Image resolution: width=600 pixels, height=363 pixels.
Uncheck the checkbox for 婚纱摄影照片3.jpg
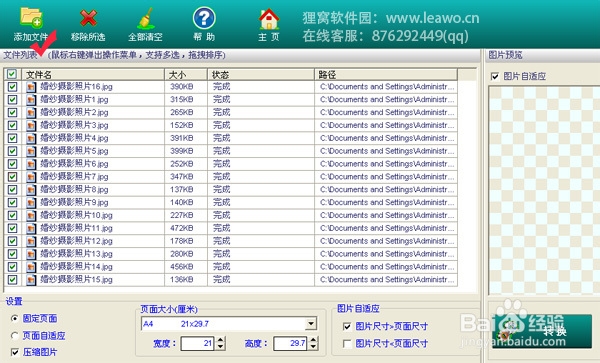pyautogui.click(x=12, y=125)
